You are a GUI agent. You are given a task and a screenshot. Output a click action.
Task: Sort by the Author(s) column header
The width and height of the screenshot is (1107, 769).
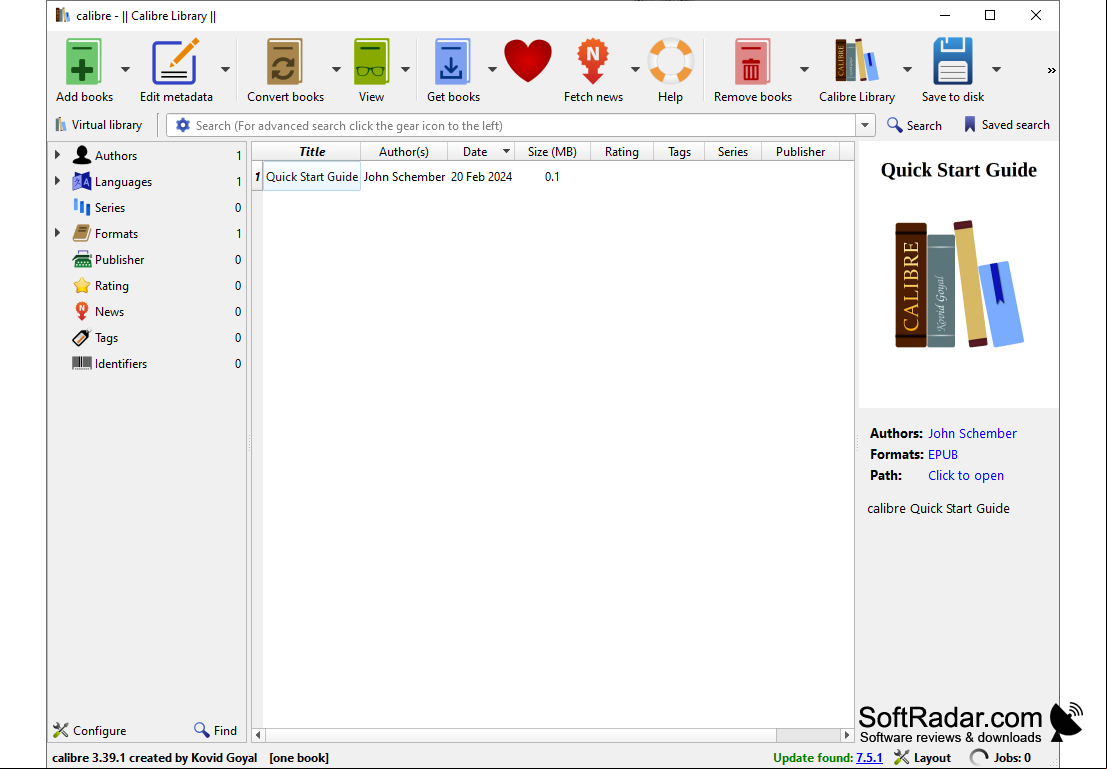click(404, 152)
